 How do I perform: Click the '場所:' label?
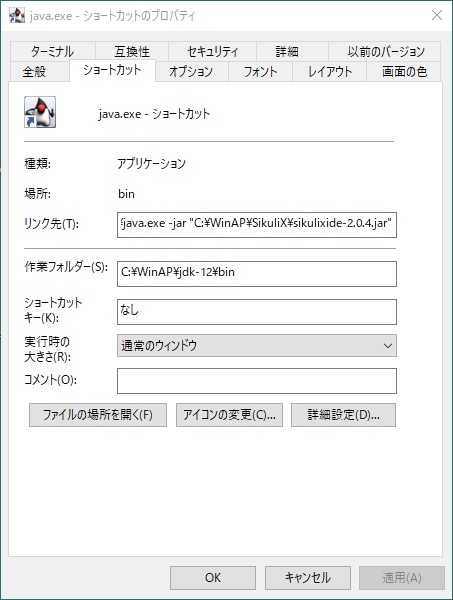click(x=37, y=194)
